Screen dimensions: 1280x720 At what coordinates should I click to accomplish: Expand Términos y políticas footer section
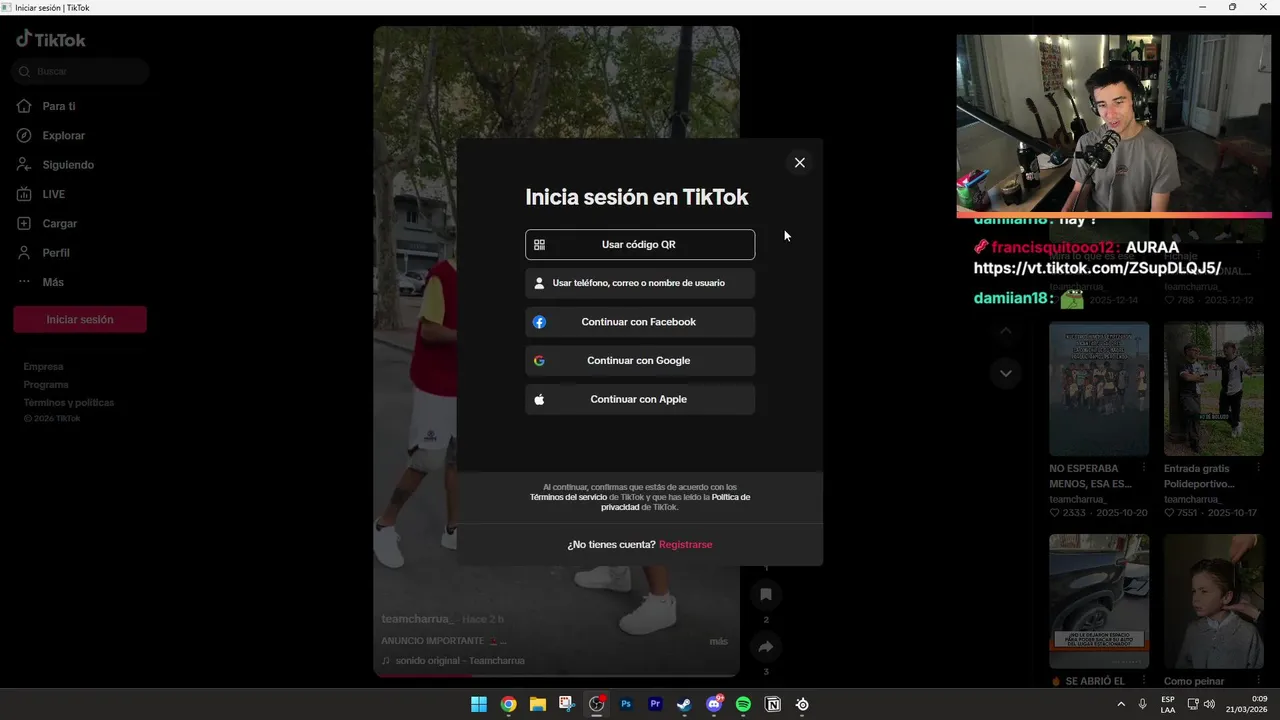pos(69,402)
